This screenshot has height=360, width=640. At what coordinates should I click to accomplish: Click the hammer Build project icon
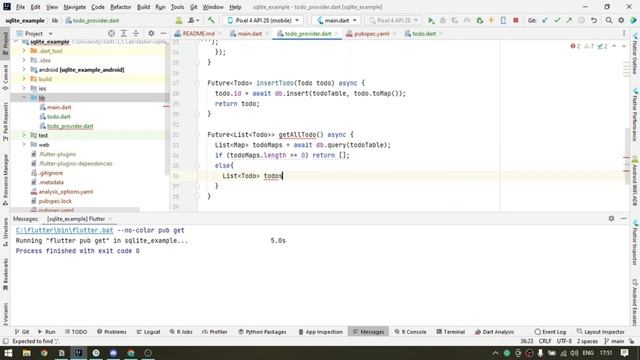[211, 20]
